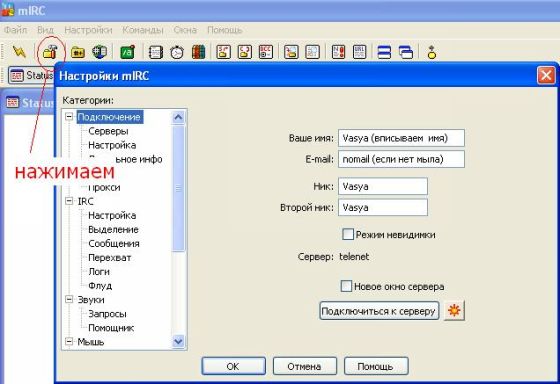The image size is (560, 384).
Task: Select Настройка under IRC
Action: 112,215
